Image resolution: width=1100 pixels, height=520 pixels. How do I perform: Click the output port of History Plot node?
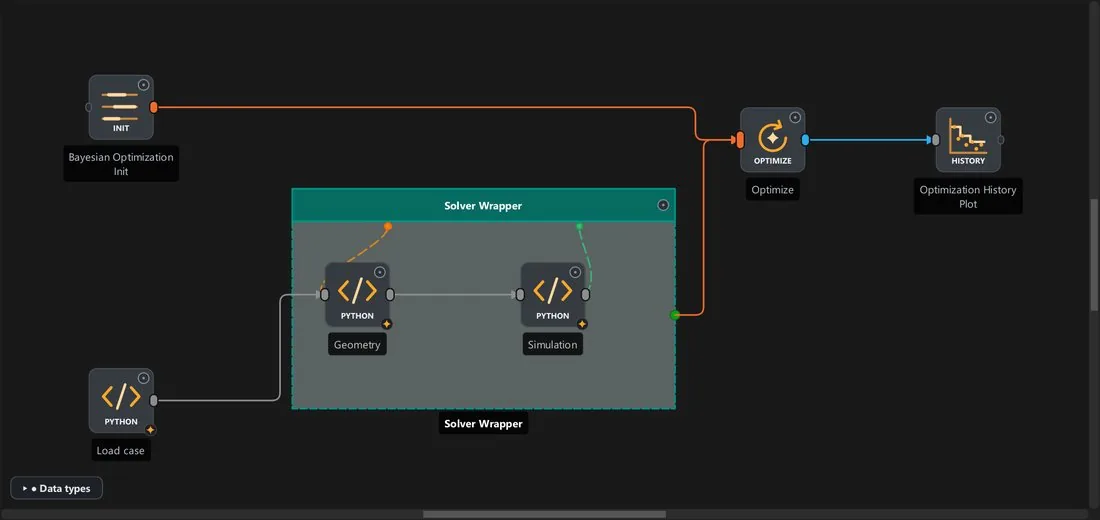1001,140
